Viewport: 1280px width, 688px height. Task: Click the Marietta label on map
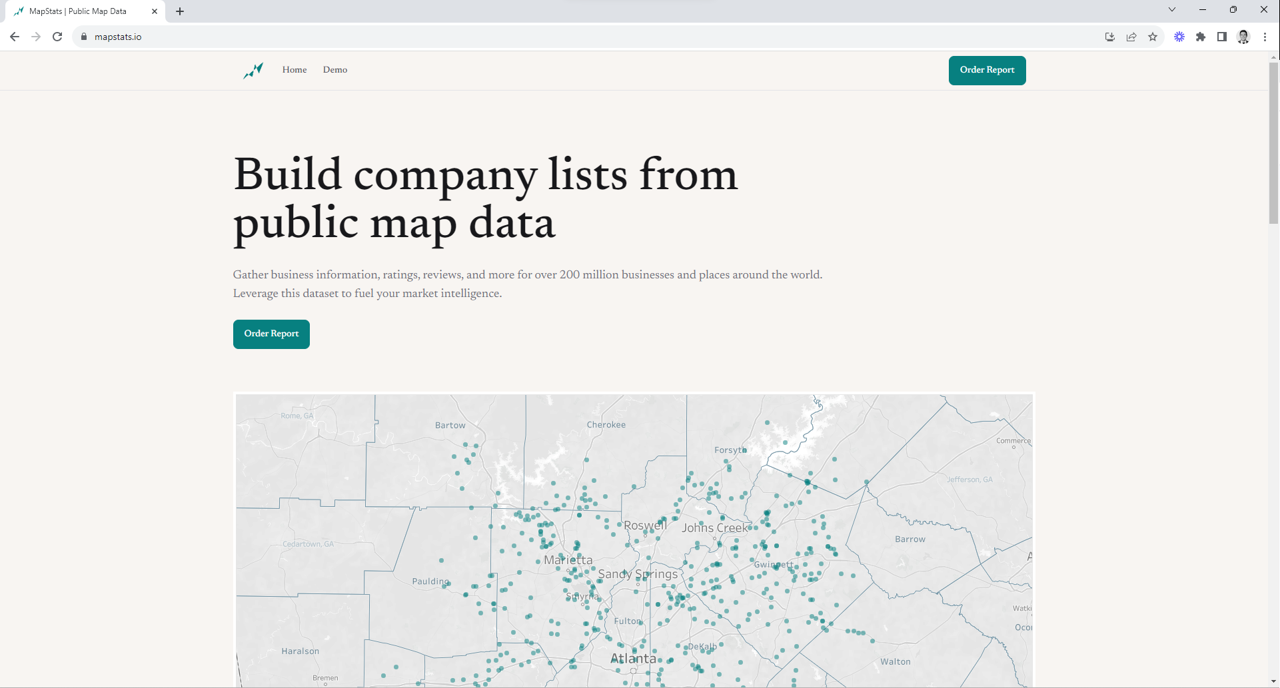568,560
